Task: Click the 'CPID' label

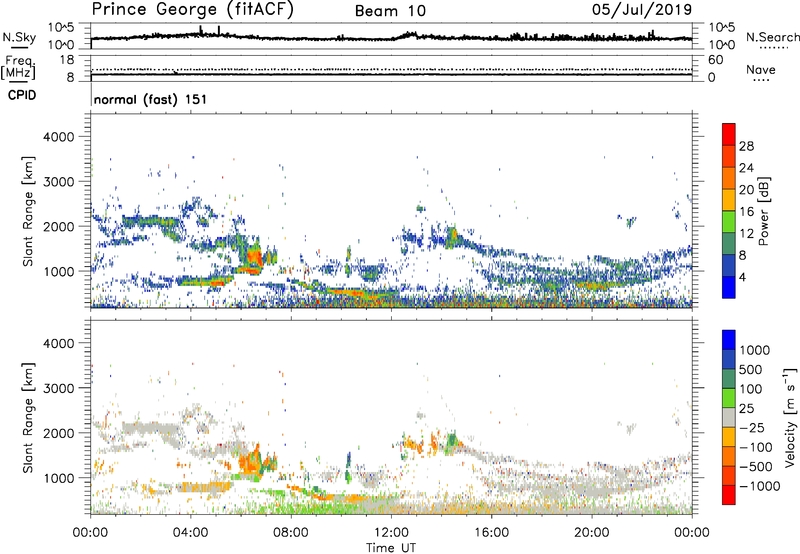Action: (22, 95)
